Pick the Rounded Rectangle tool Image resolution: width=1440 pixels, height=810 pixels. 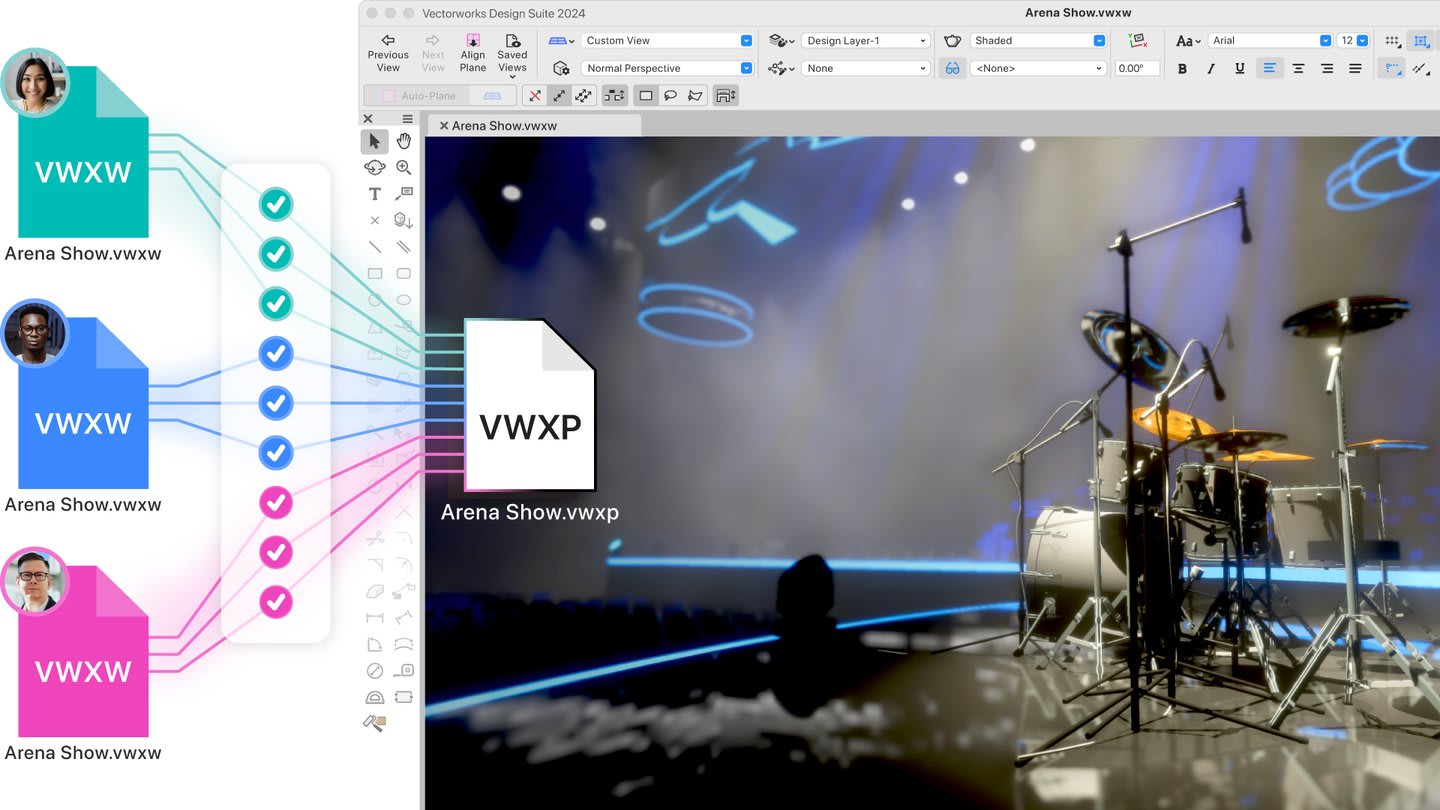pos(404,273)
